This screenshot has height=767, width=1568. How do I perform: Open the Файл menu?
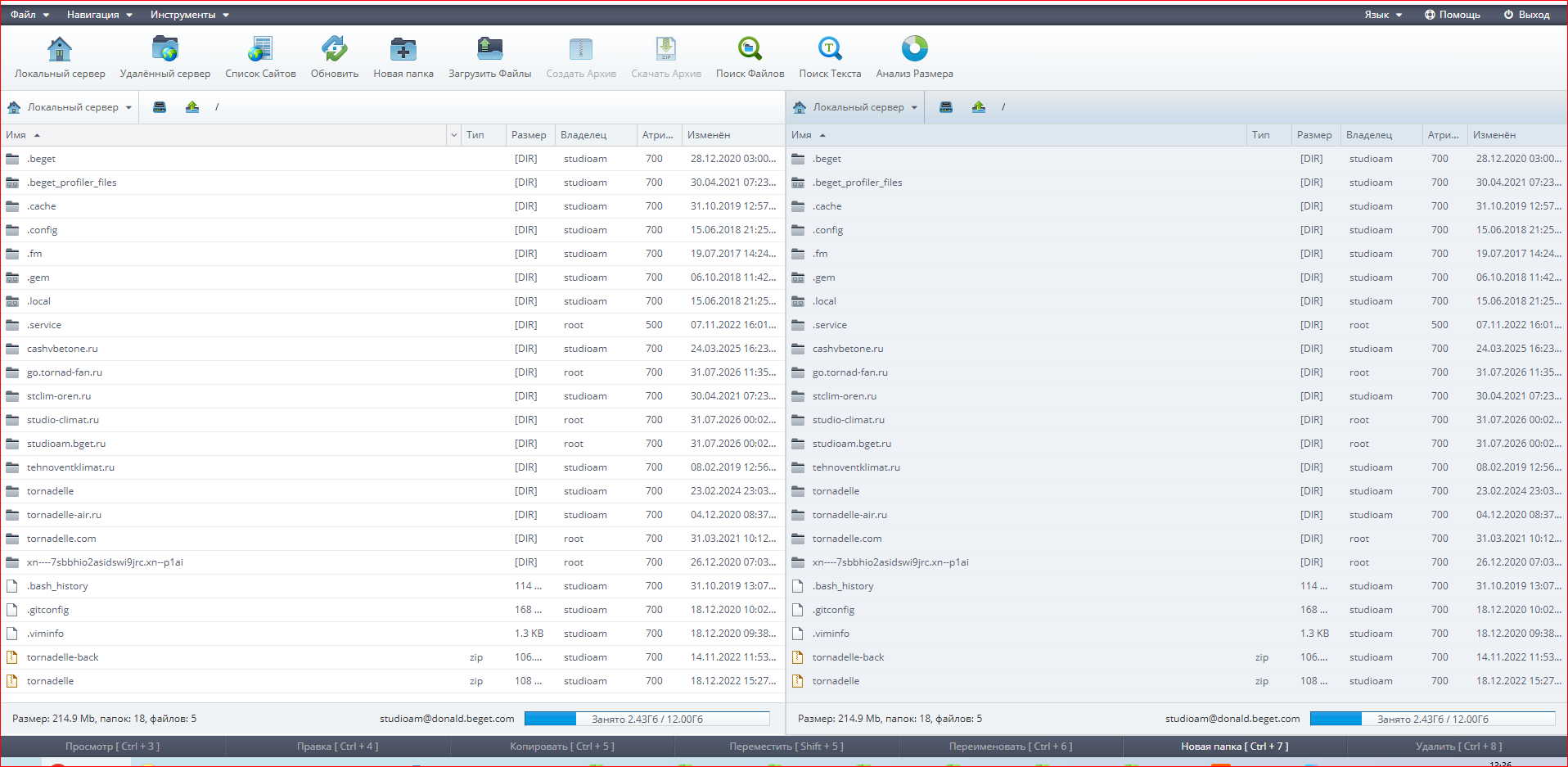(x=29, y=15)
